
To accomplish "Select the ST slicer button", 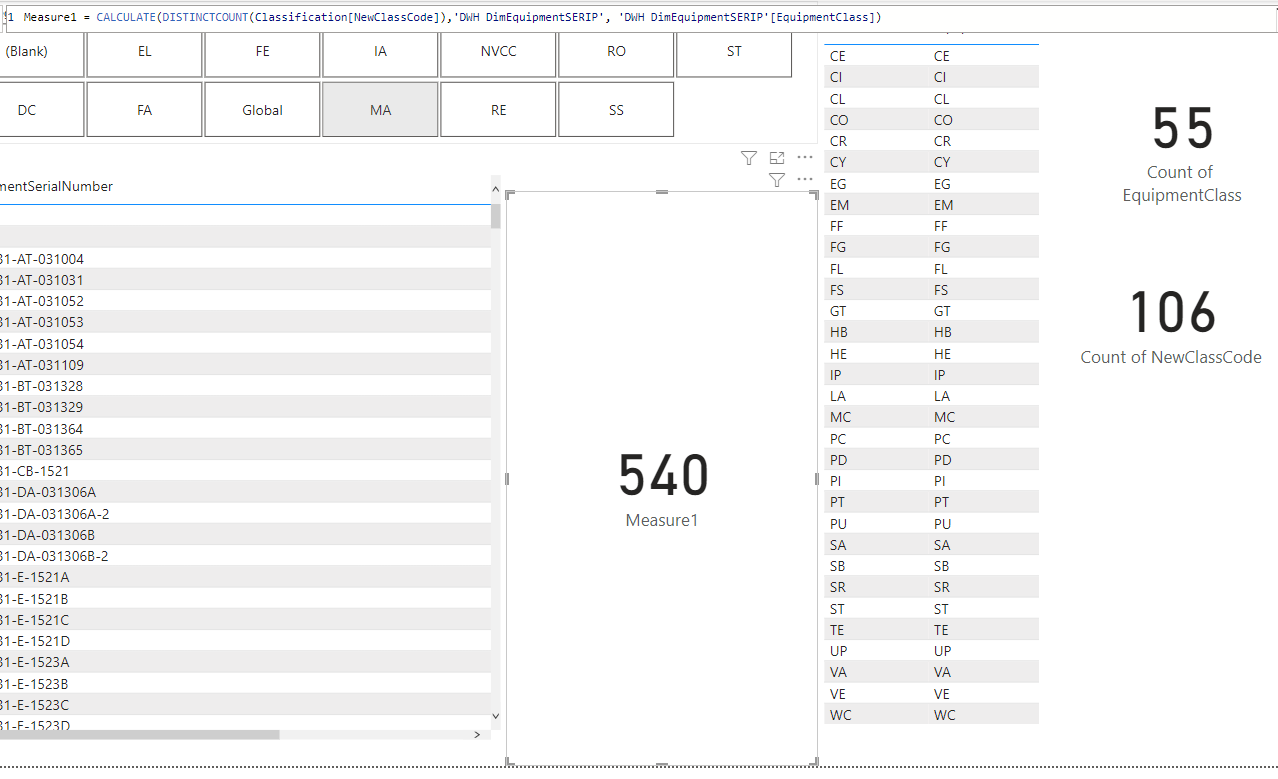I will [734, 52].
